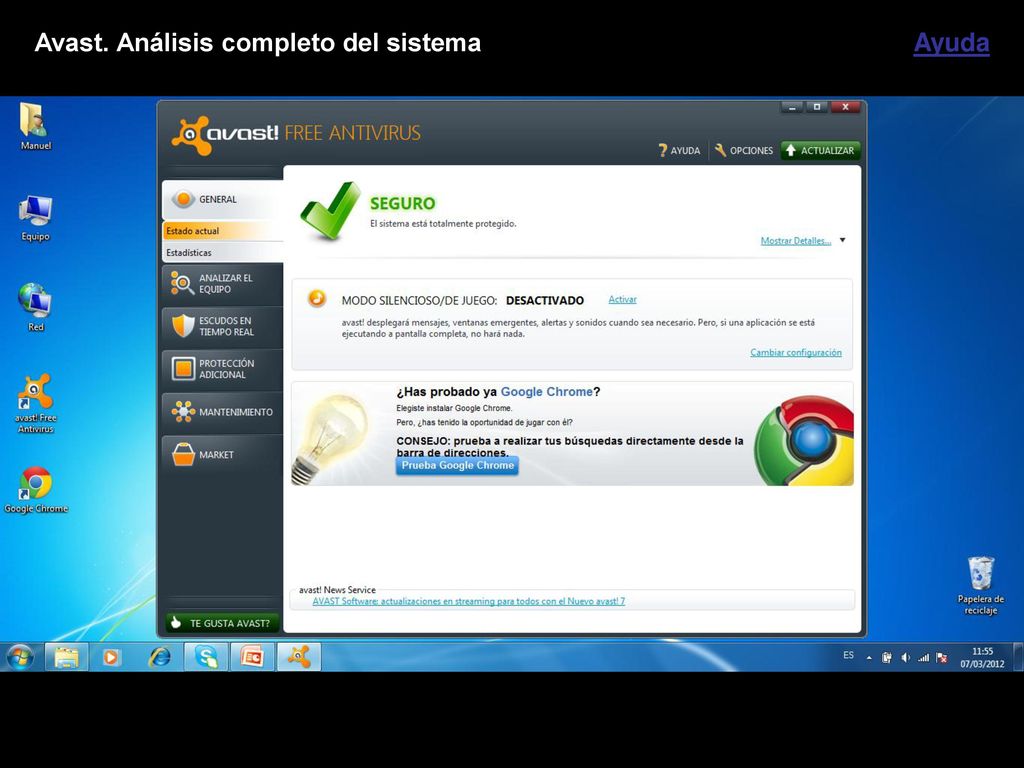Expand details arrow next to Mostrar Detalles
This screenshot has width=1024, height=768.
(842, 240)
